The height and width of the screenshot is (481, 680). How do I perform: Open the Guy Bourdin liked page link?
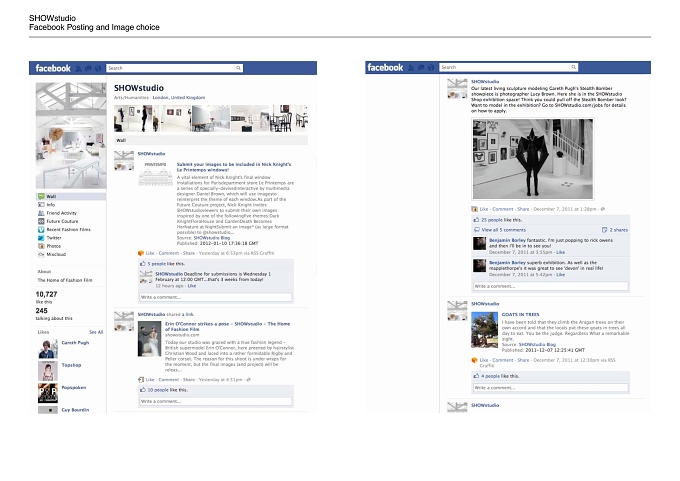75,410
